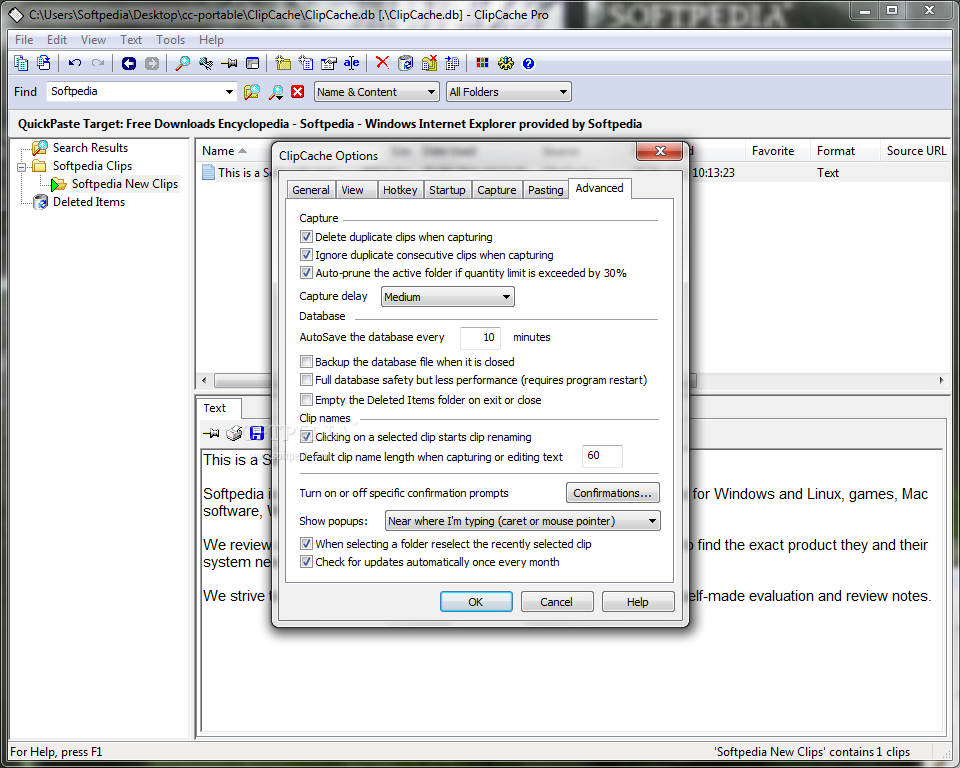Close the ClipCache Options dialog
Screen dimensions: 960x768
click(x=659, y=151)
